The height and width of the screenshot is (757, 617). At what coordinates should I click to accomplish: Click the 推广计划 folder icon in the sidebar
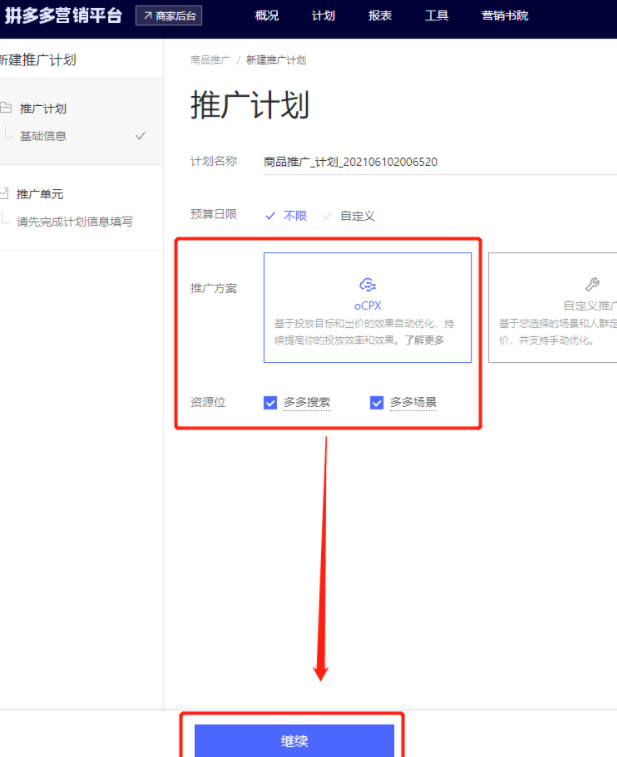click(6, 108)
